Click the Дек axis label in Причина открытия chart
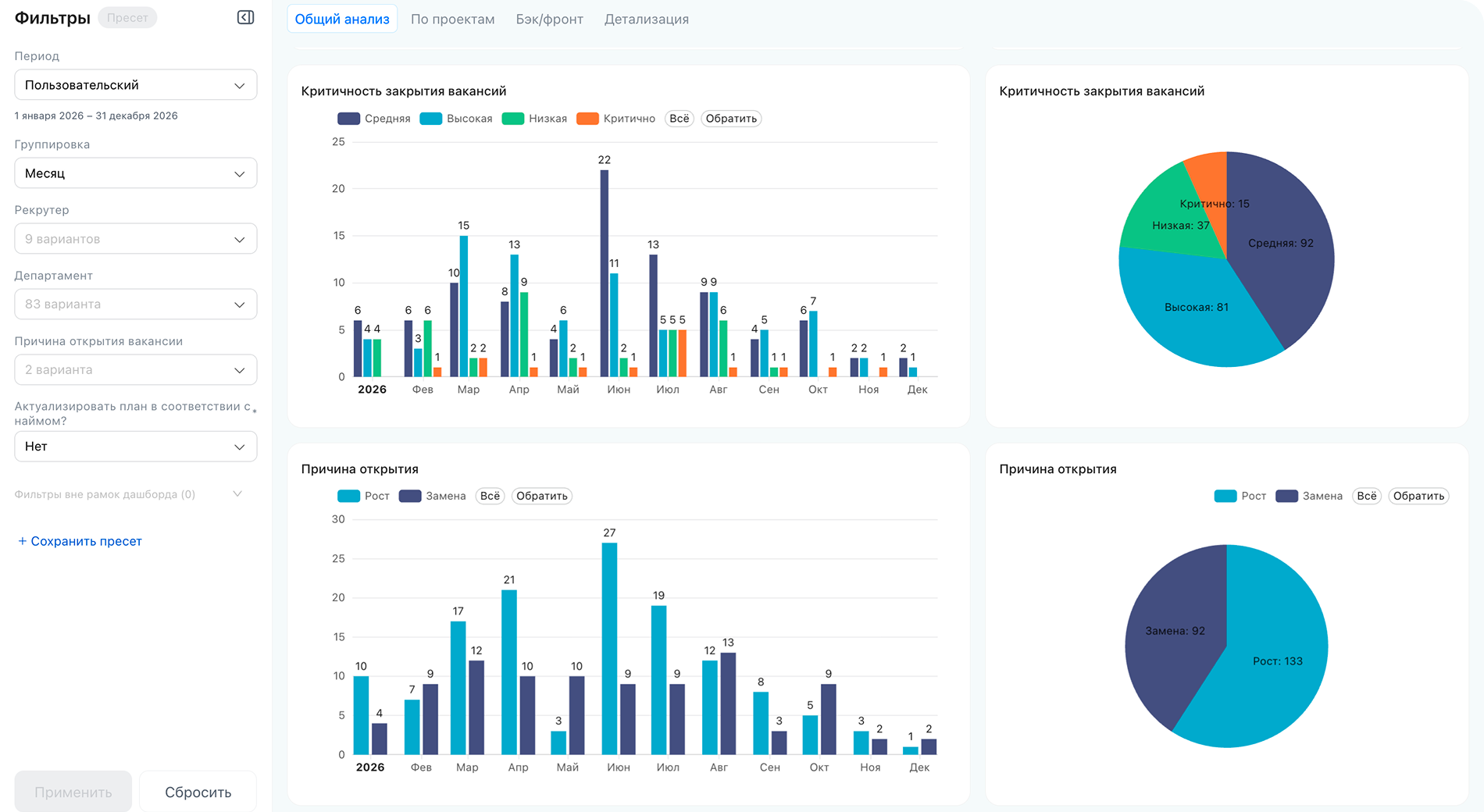The height and width of the screenshot is (812, 1484). [919, 767]
